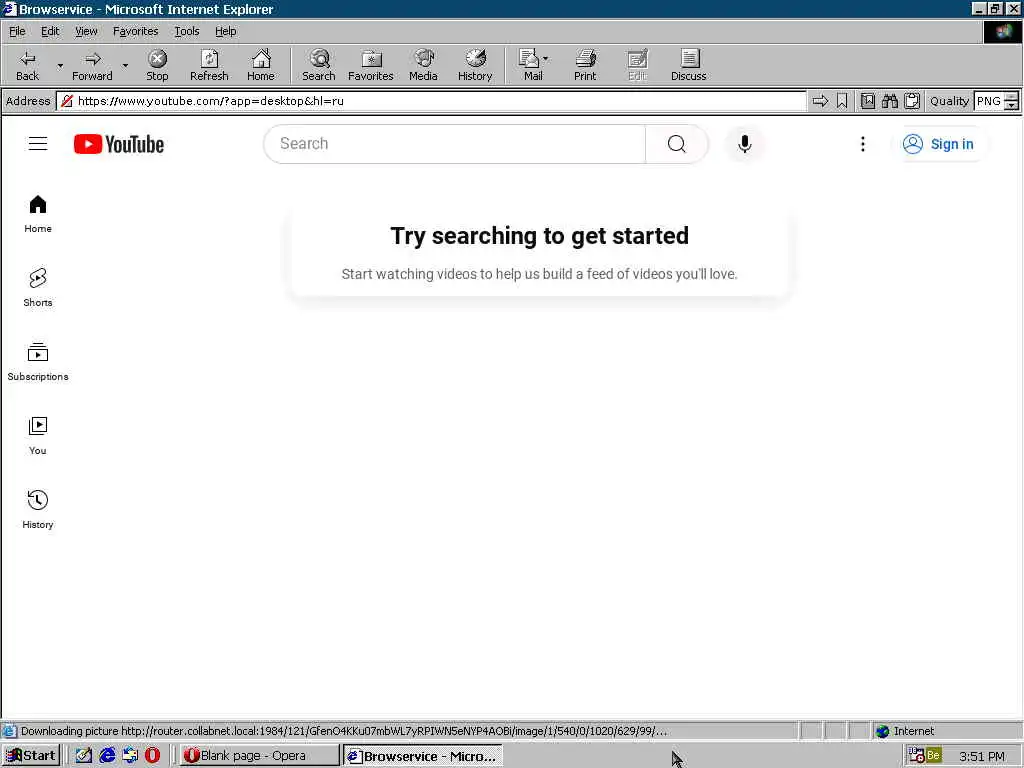1024x768 pixels.
Task: Click the Back toolbar button
Action: tap(27, 65)
